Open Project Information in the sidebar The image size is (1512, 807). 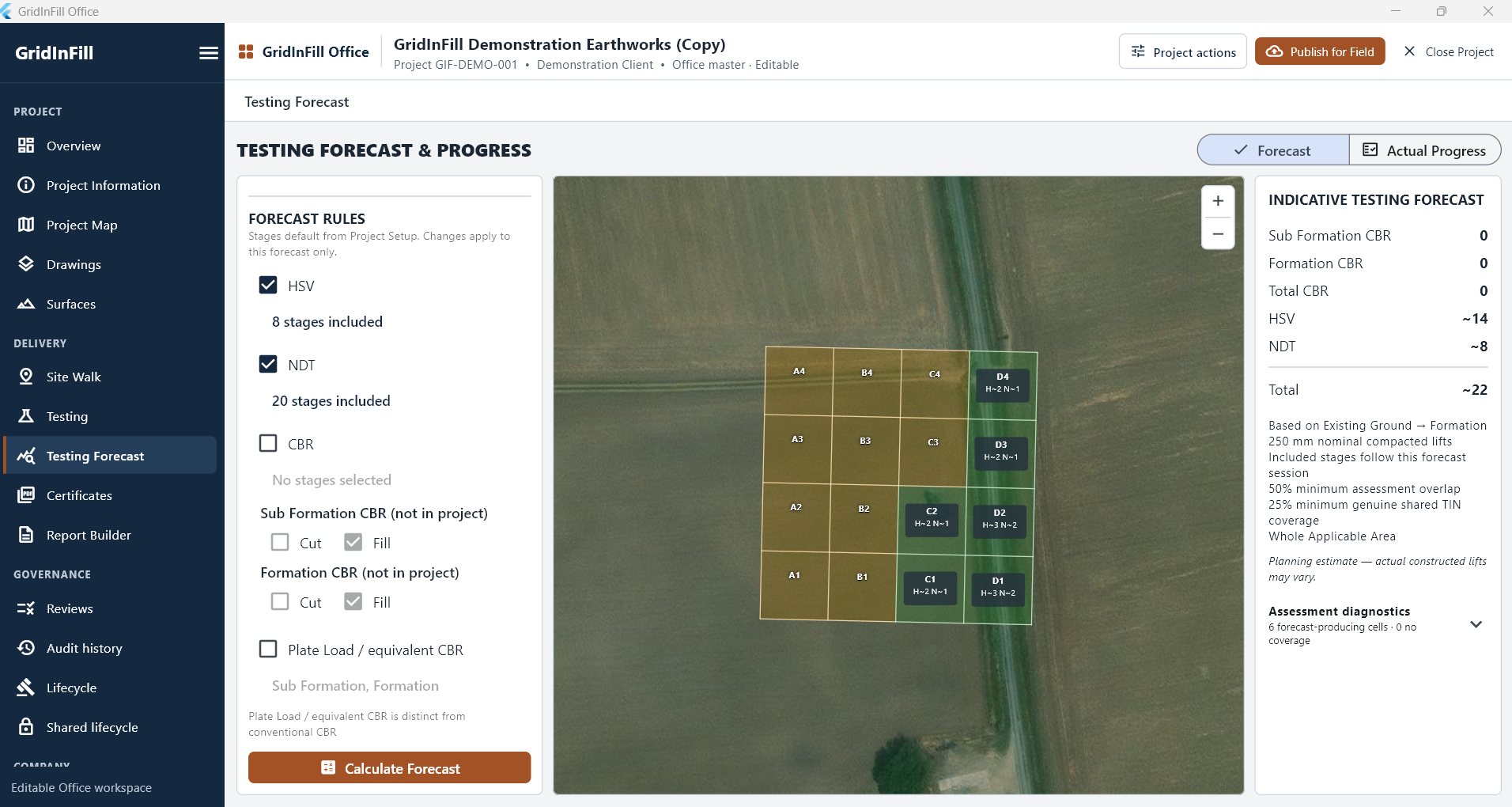pyautogui.click(x=111, y=185)
